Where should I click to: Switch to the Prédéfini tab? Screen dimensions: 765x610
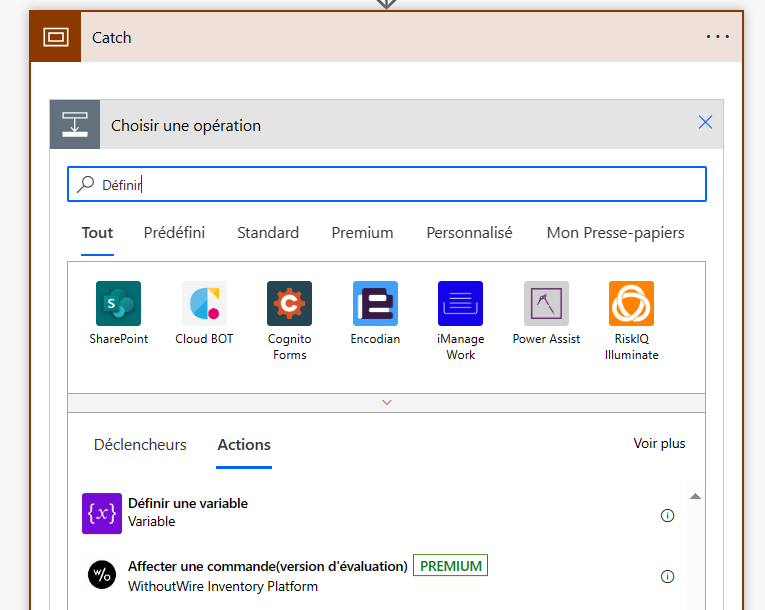(174, 233)
